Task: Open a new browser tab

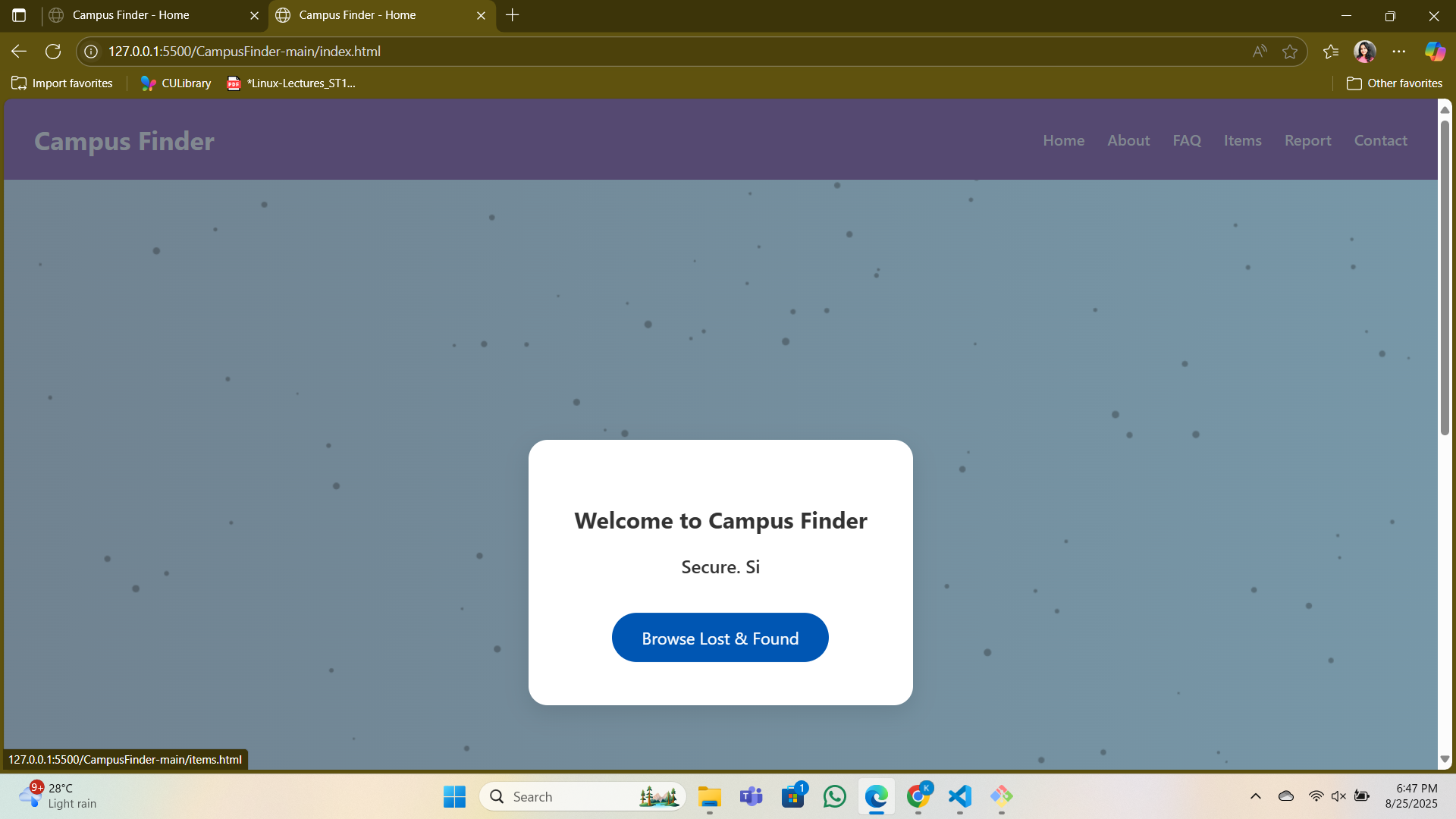Action: tap(513, 15)
